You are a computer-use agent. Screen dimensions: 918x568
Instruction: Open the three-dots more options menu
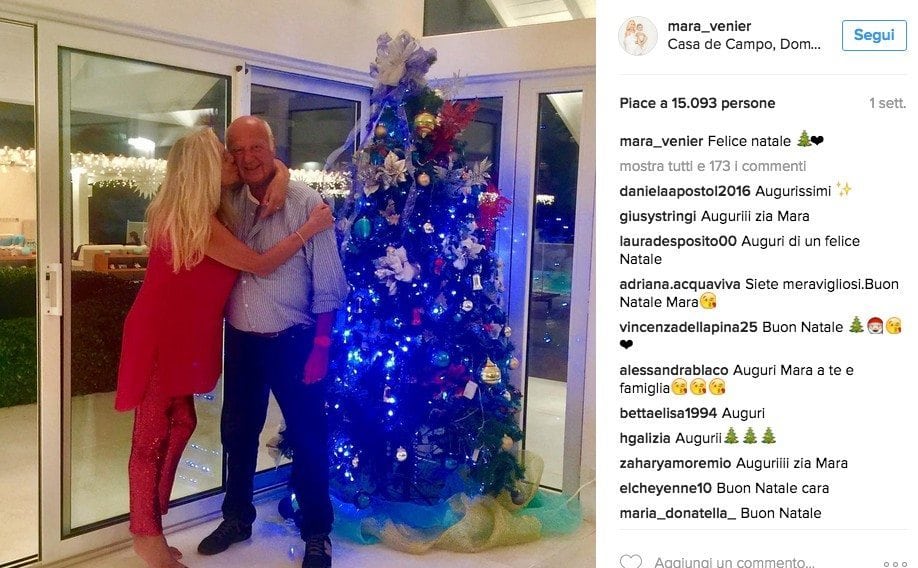coord(895,564)
